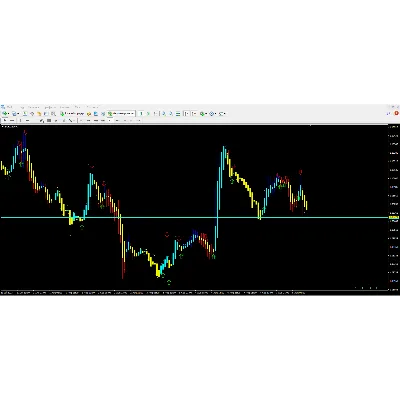Select the arrows drawing tool
Image resolution: width=400 pixels, height=400 pixels.
point(71,120)
